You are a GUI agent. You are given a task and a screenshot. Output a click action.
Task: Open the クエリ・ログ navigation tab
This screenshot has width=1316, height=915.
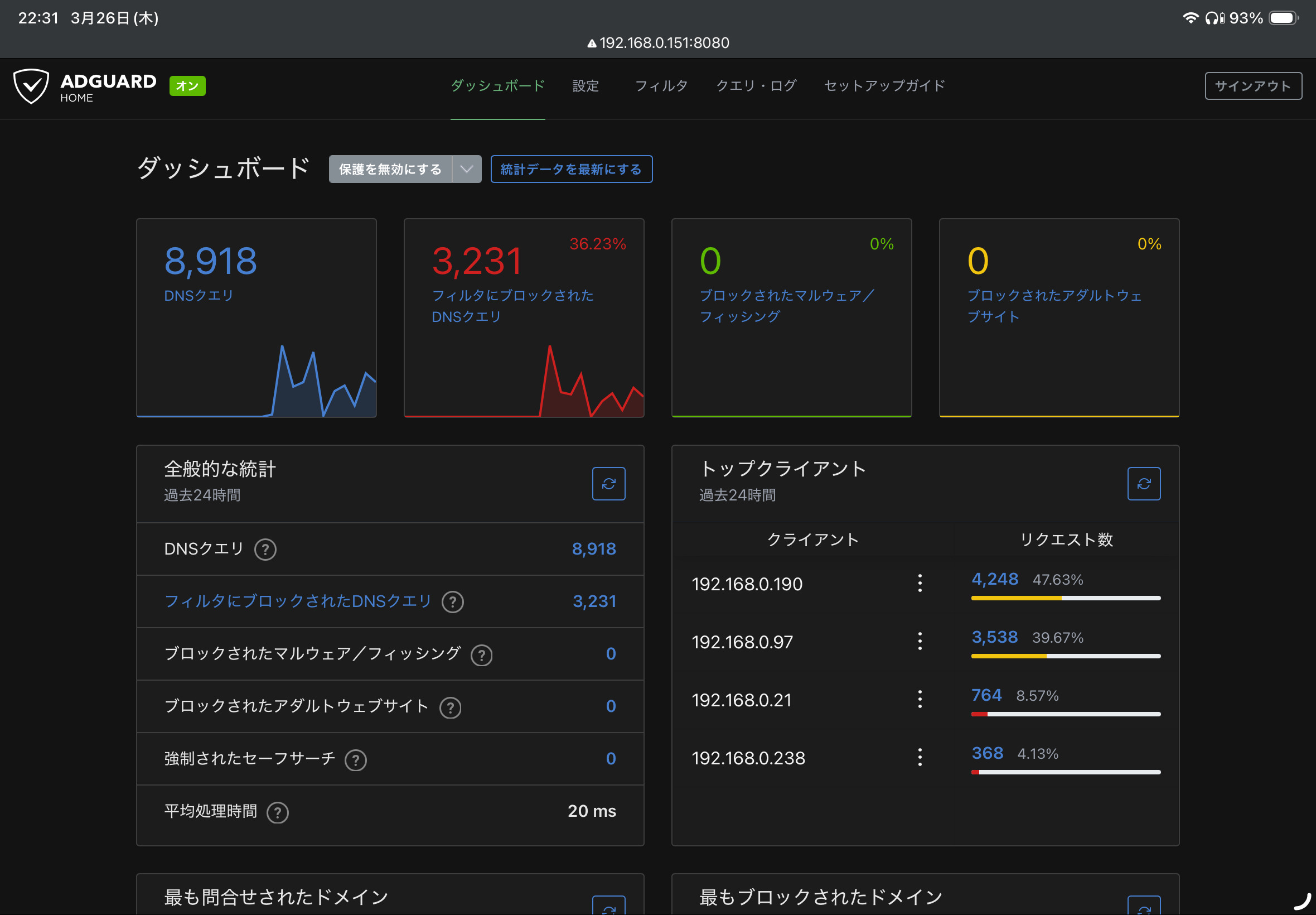click(756, 86)
